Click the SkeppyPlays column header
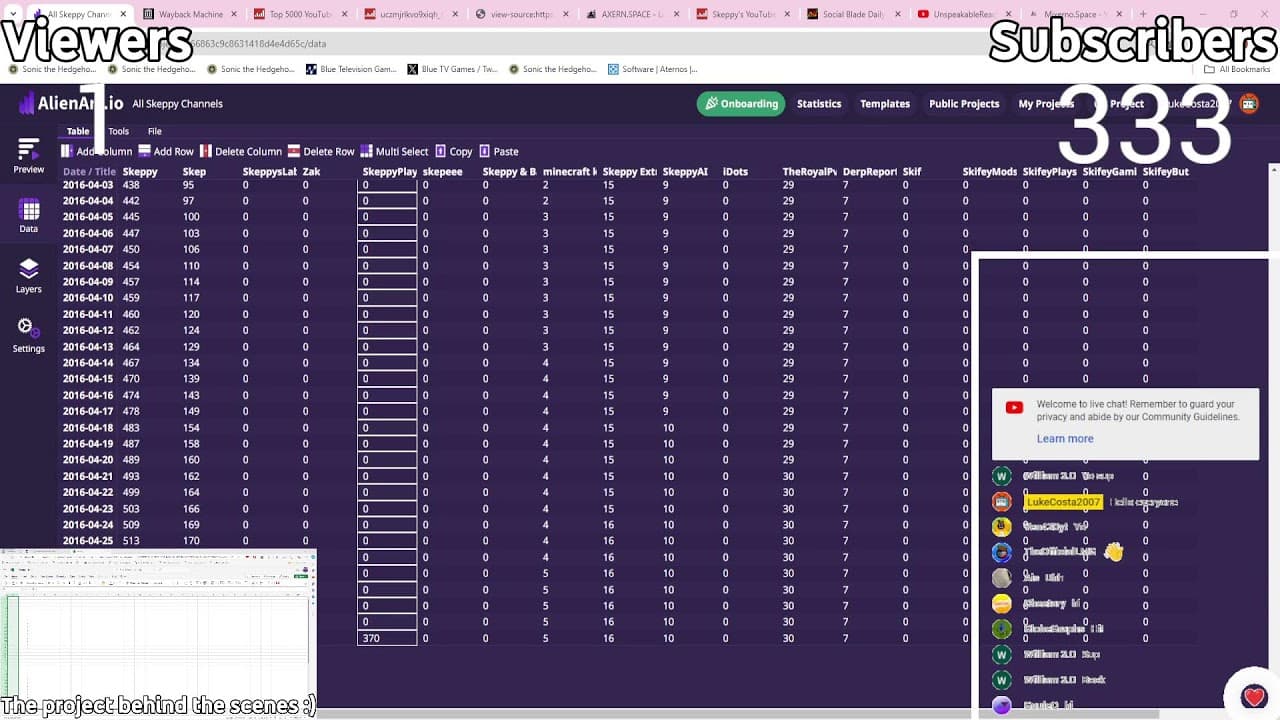1280x720 pixels. click(389, 172)
